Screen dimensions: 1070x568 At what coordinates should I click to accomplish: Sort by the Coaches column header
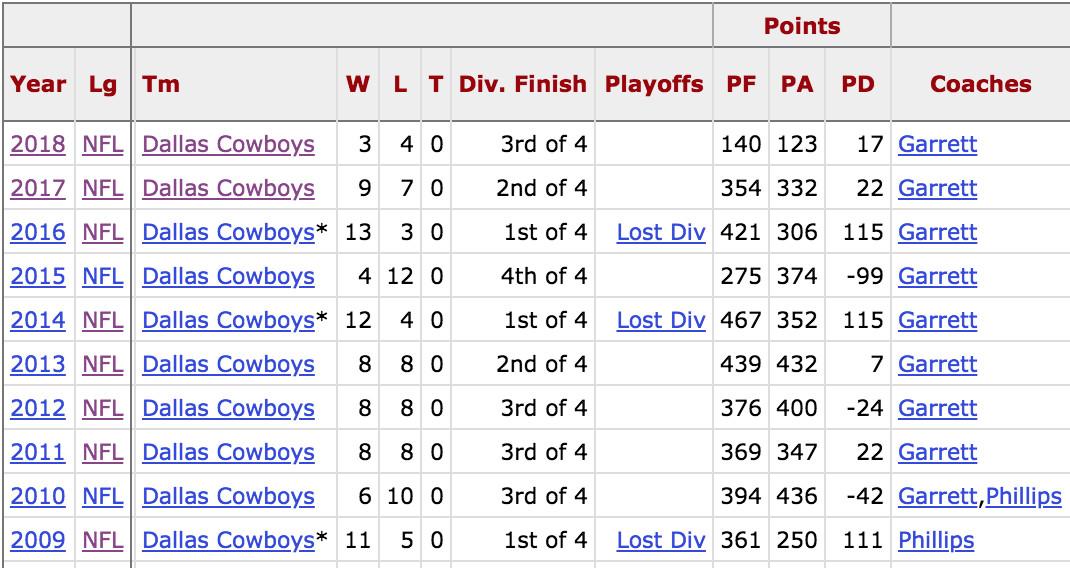point(980,84)
